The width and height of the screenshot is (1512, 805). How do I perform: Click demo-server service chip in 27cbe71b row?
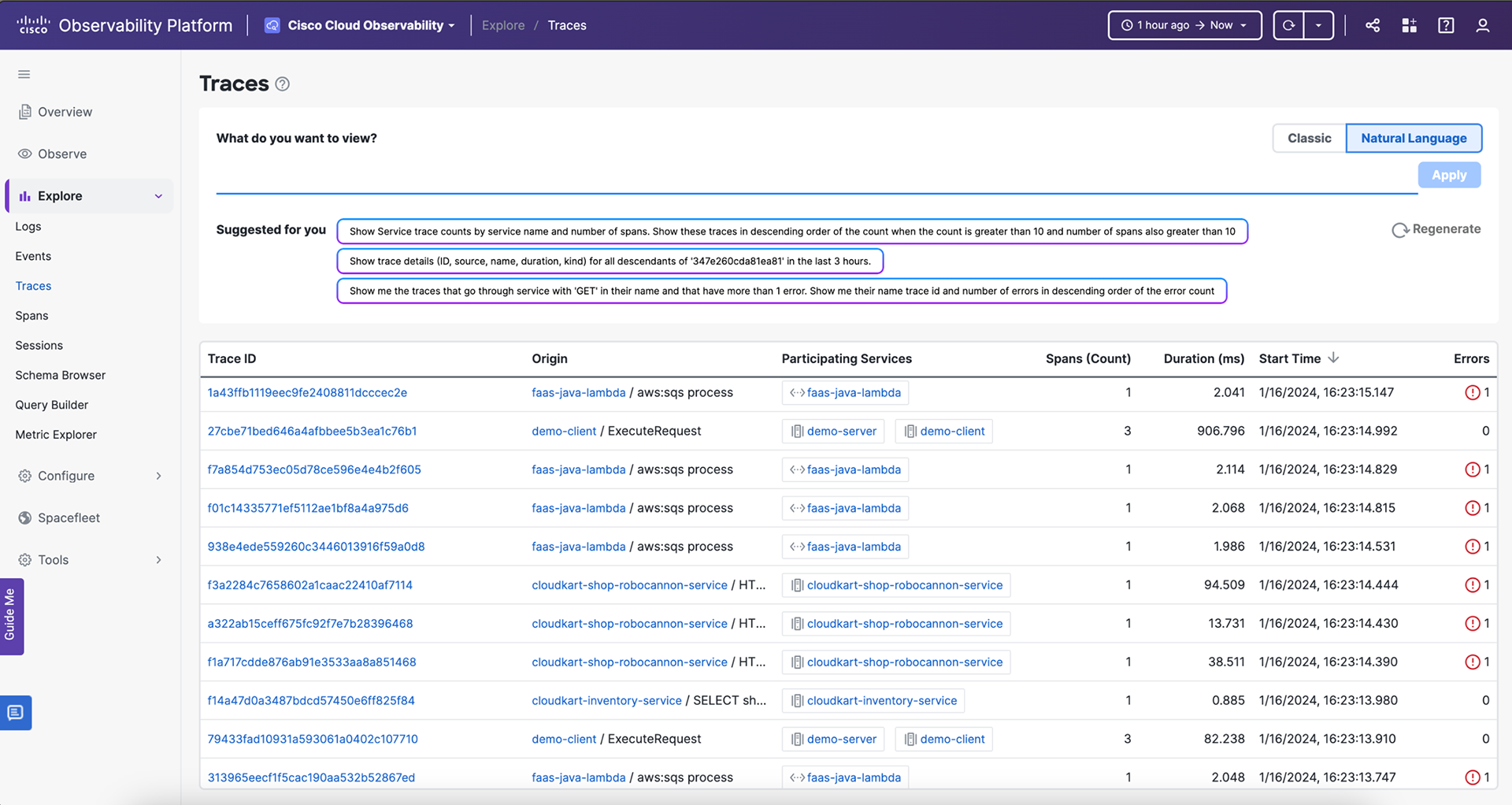[x=833, y=431]
